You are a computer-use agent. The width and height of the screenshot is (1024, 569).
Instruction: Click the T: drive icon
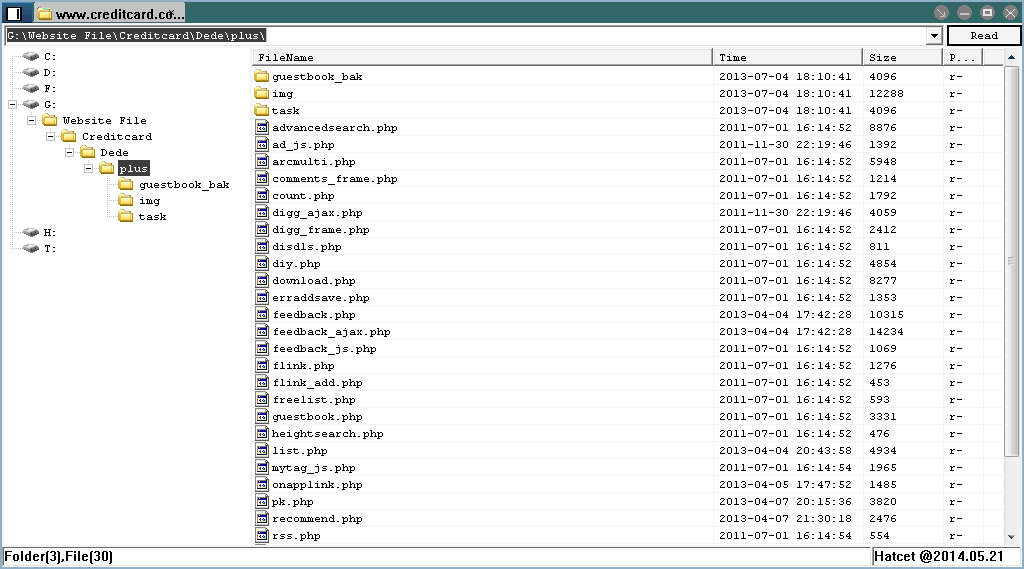[31, 248]
